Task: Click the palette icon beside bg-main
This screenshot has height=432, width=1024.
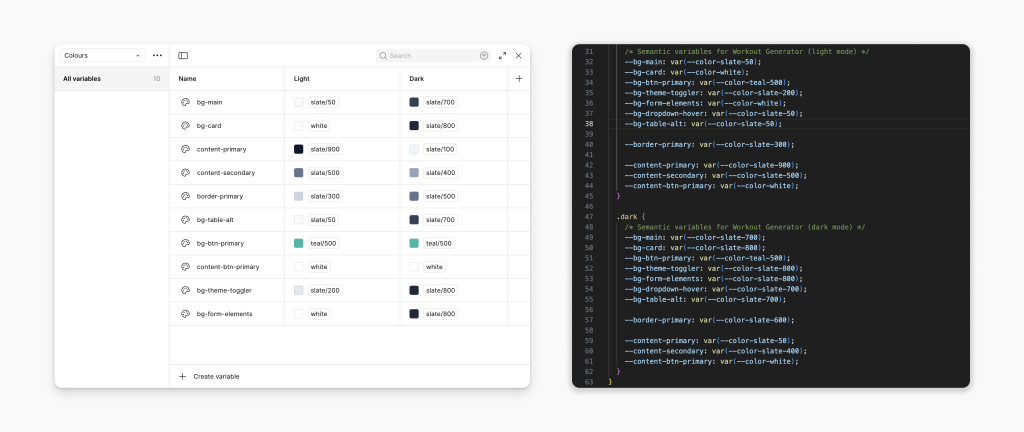Action: [185, 102]
